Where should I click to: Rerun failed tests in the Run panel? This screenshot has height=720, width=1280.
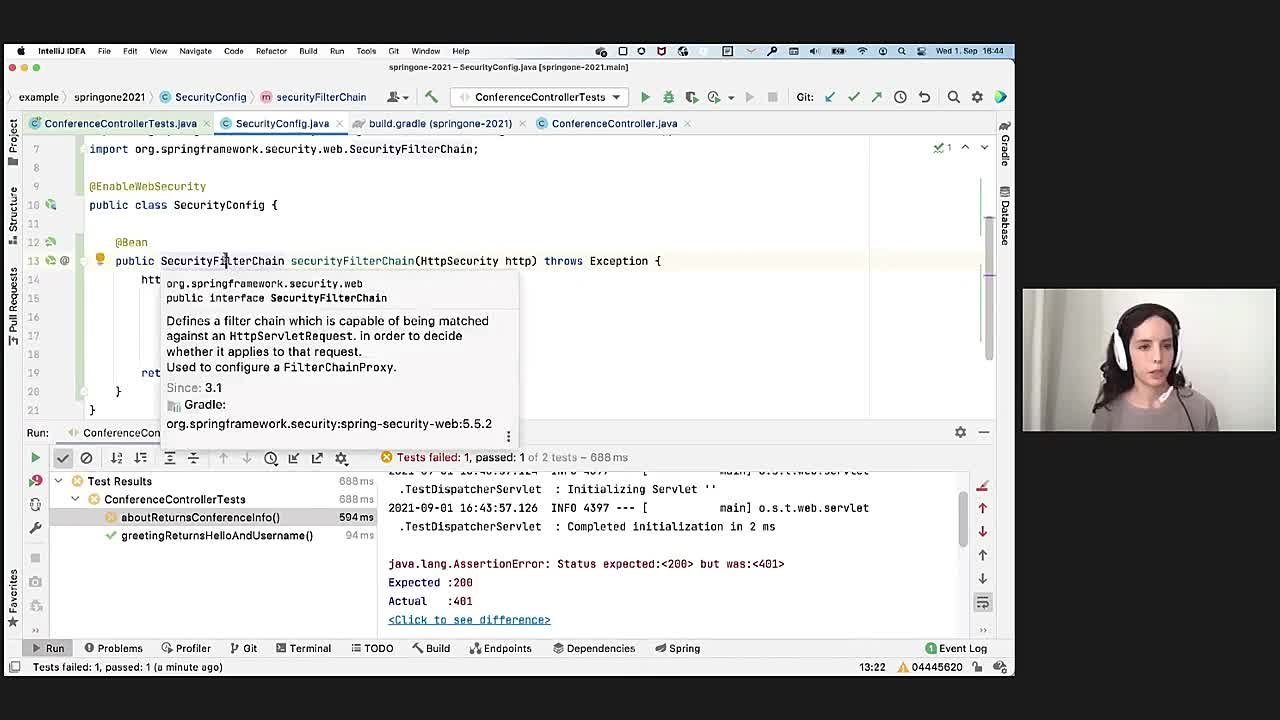pyautogui.click(x=35, y=481)
